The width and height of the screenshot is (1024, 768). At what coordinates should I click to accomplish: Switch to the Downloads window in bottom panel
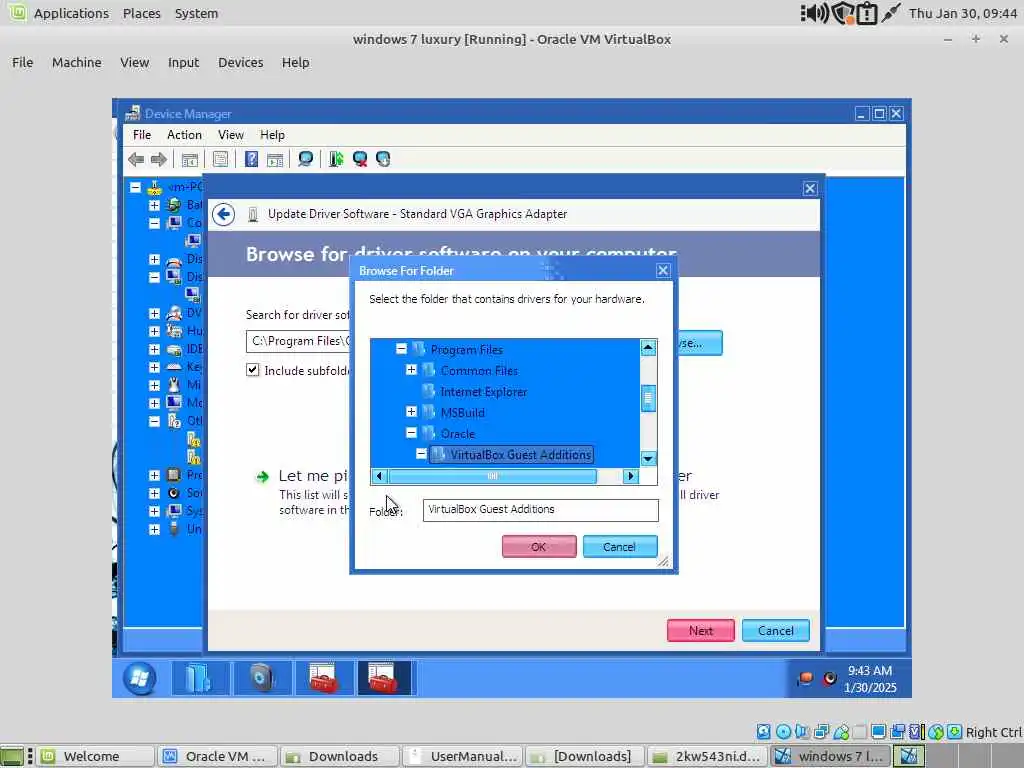pyautogui.click(x=340, y=756)
